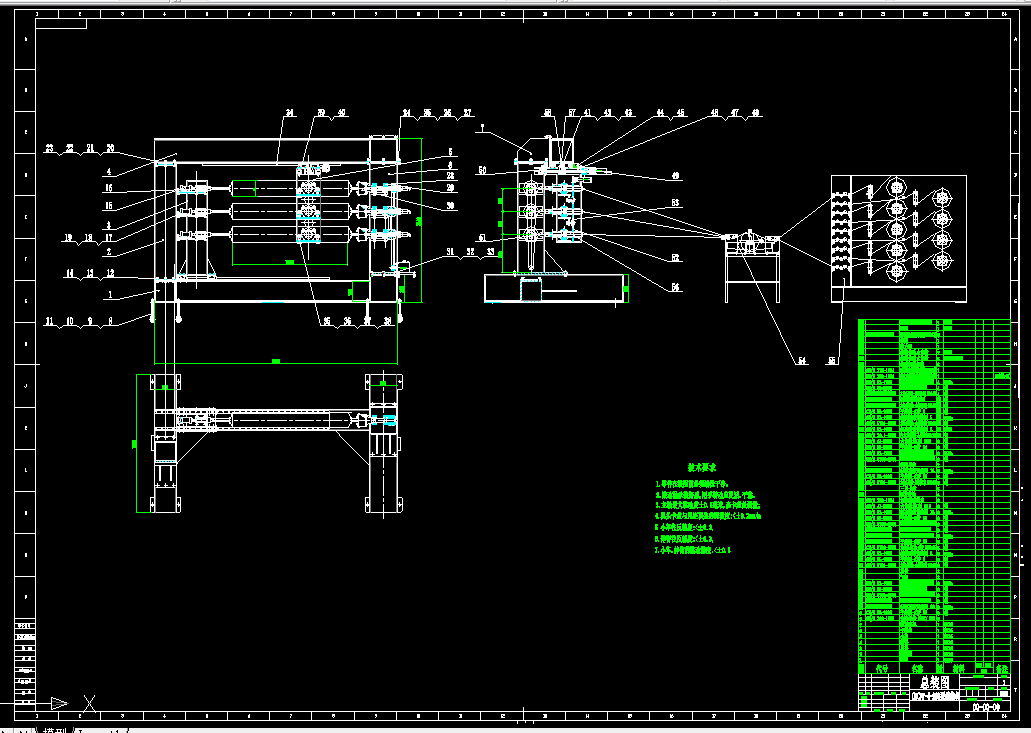Select the green 技术要求 heading

point(702,467)
